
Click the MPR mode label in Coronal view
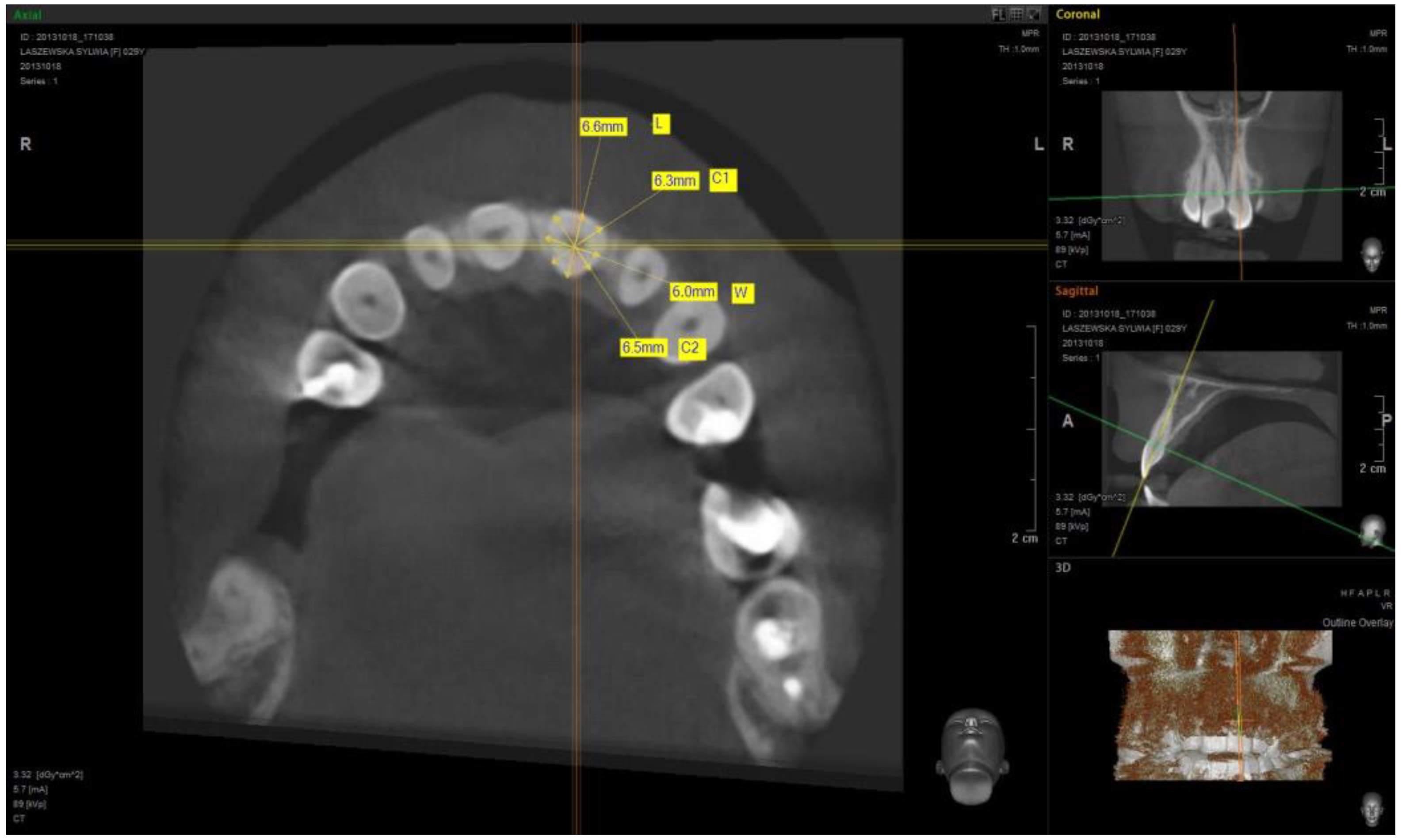(1378, 34)
